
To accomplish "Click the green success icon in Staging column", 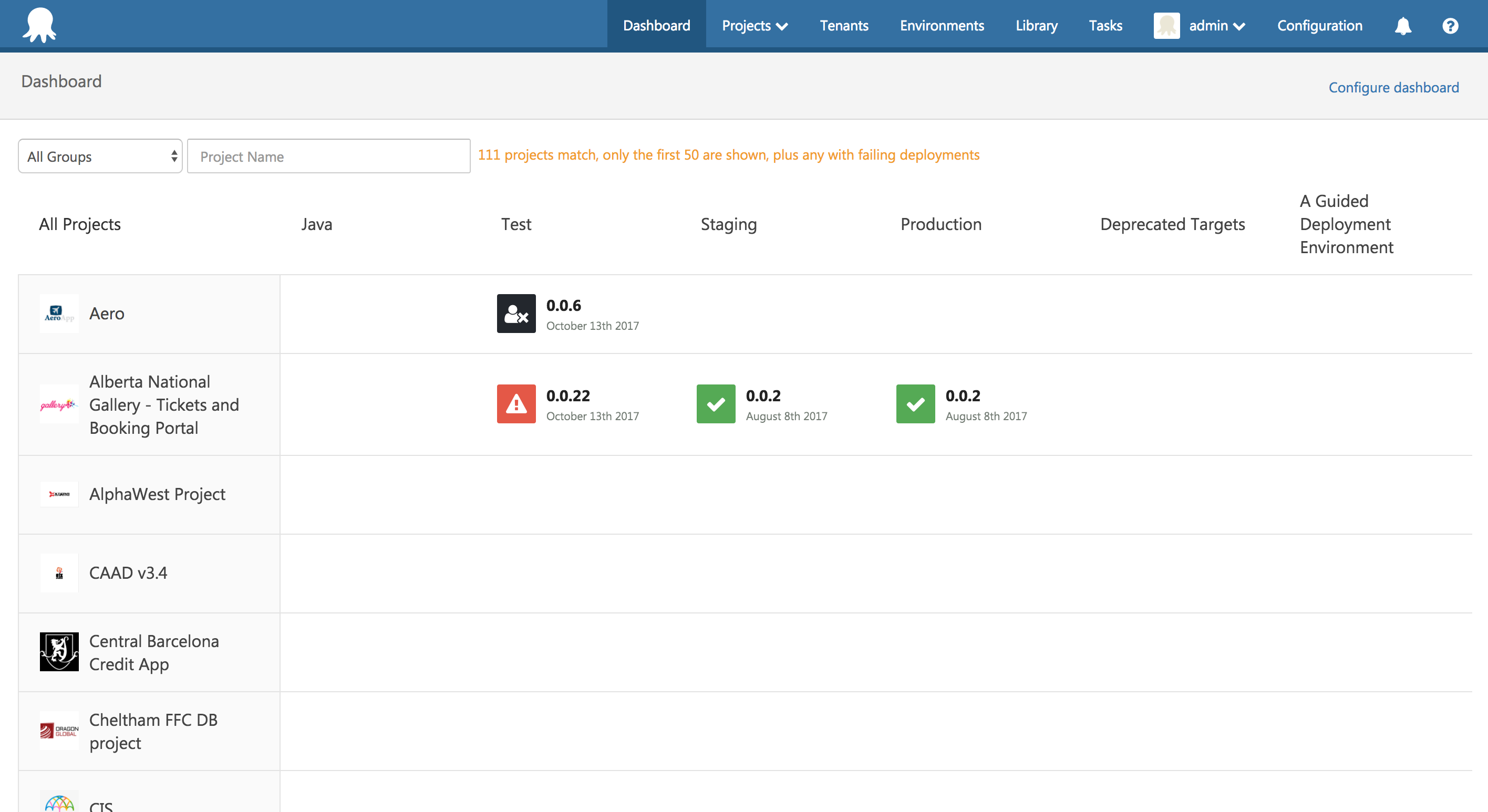I will coord(716,404).
